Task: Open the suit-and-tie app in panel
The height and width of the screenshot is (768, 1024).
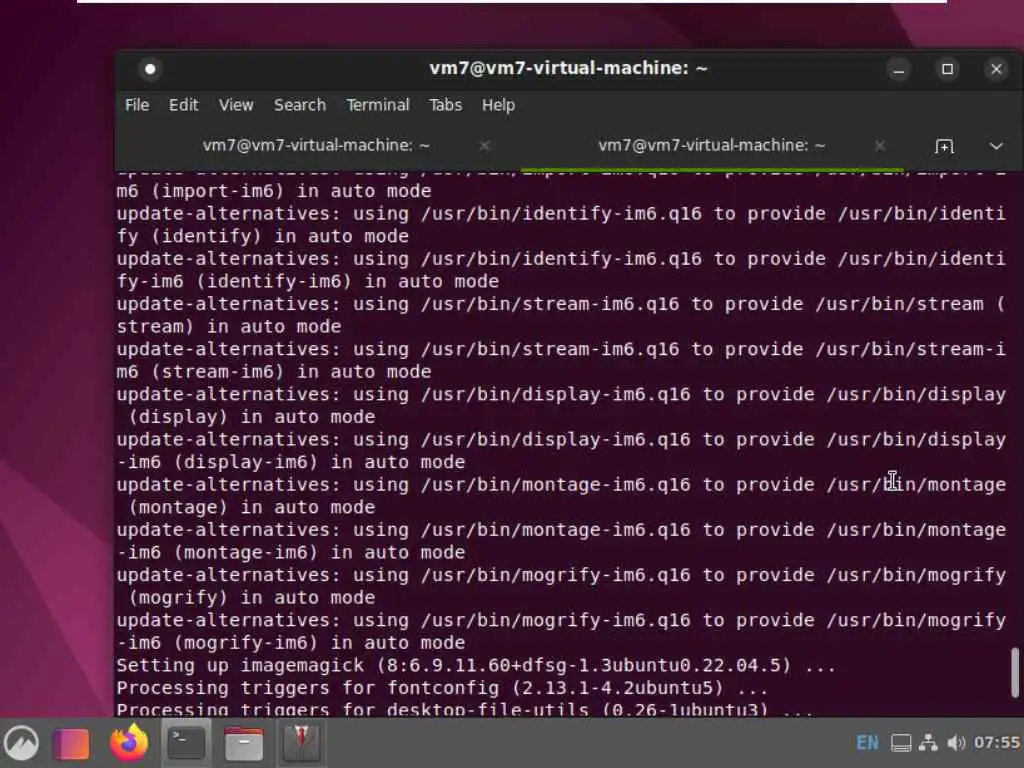Action: (301, 743)
